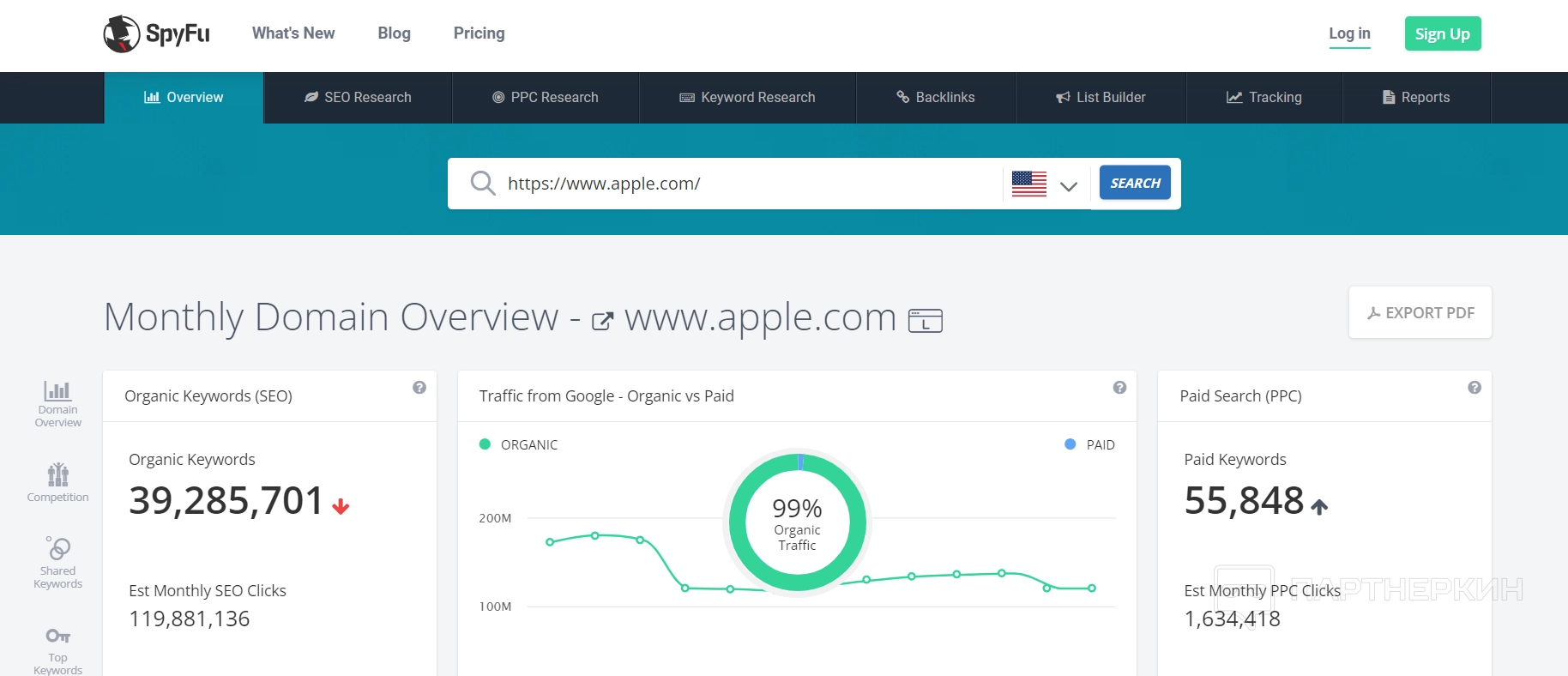1568x676 pixels.
Task: Switch to the Keyword Research tab
Action: coord(747,98)
